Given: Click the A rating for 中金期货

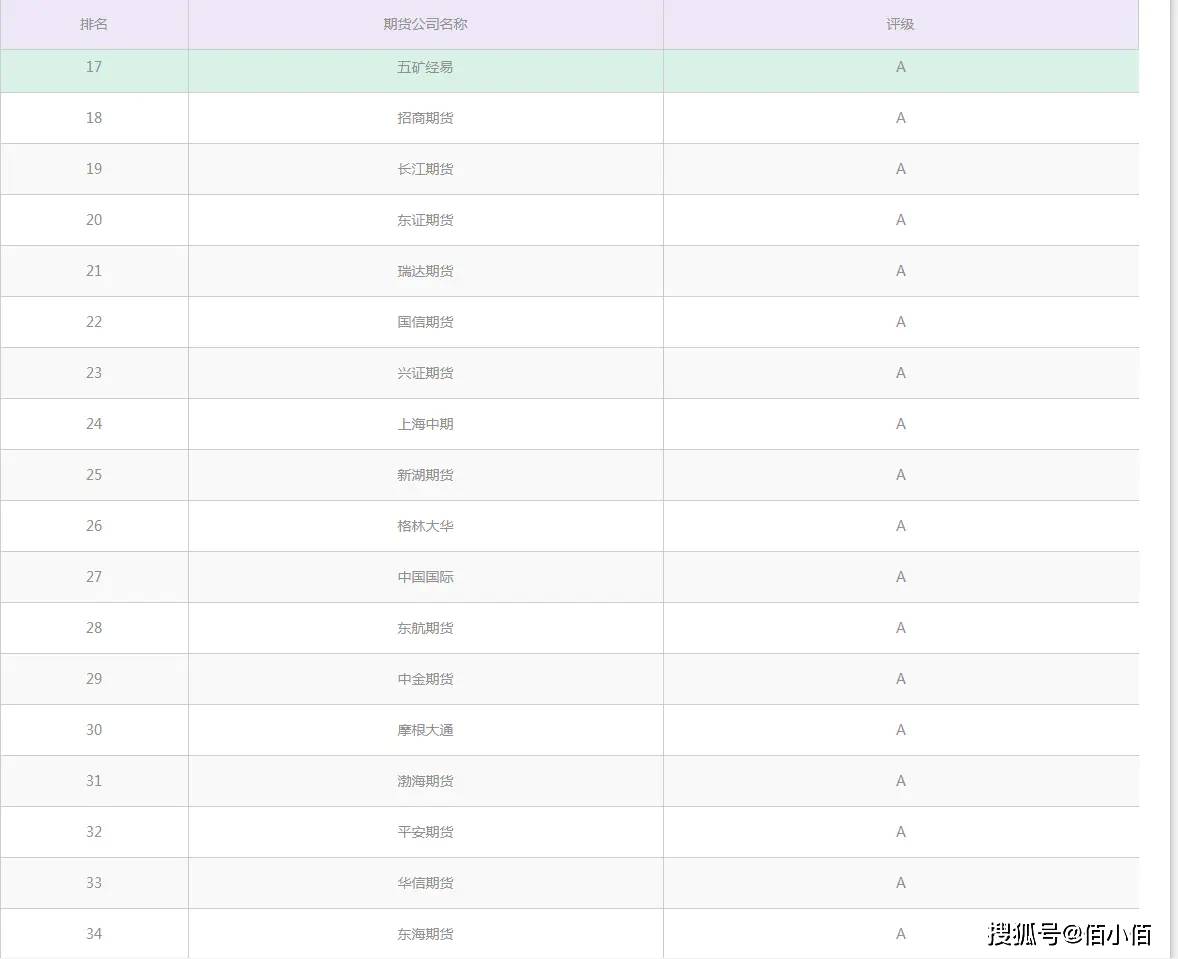Looking at the screenshot, I should click(901, 679).
